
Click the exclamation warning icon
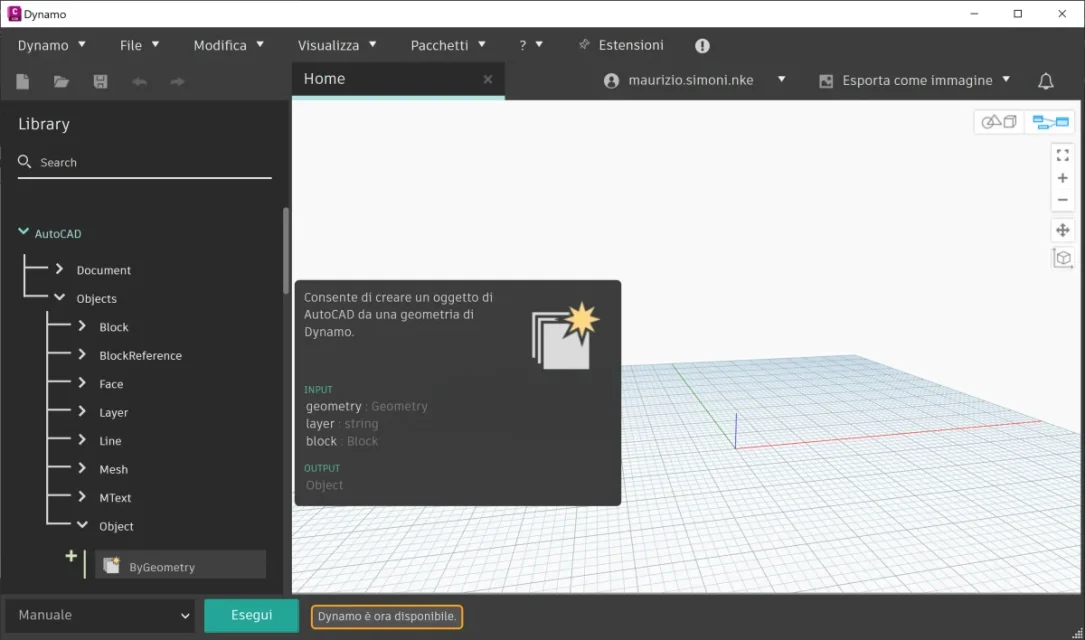pos(702,46)
